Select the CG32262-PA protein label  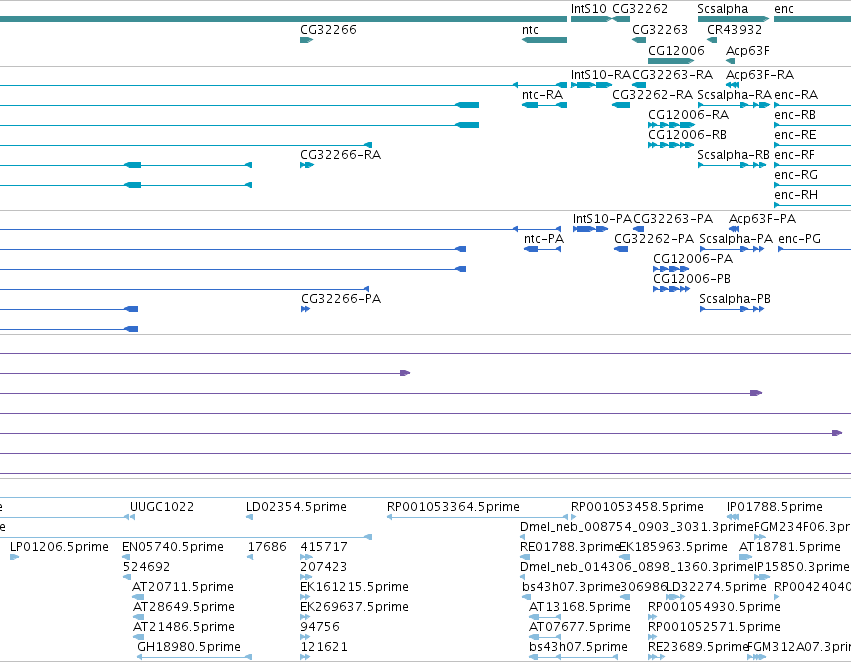pos(654,239)
